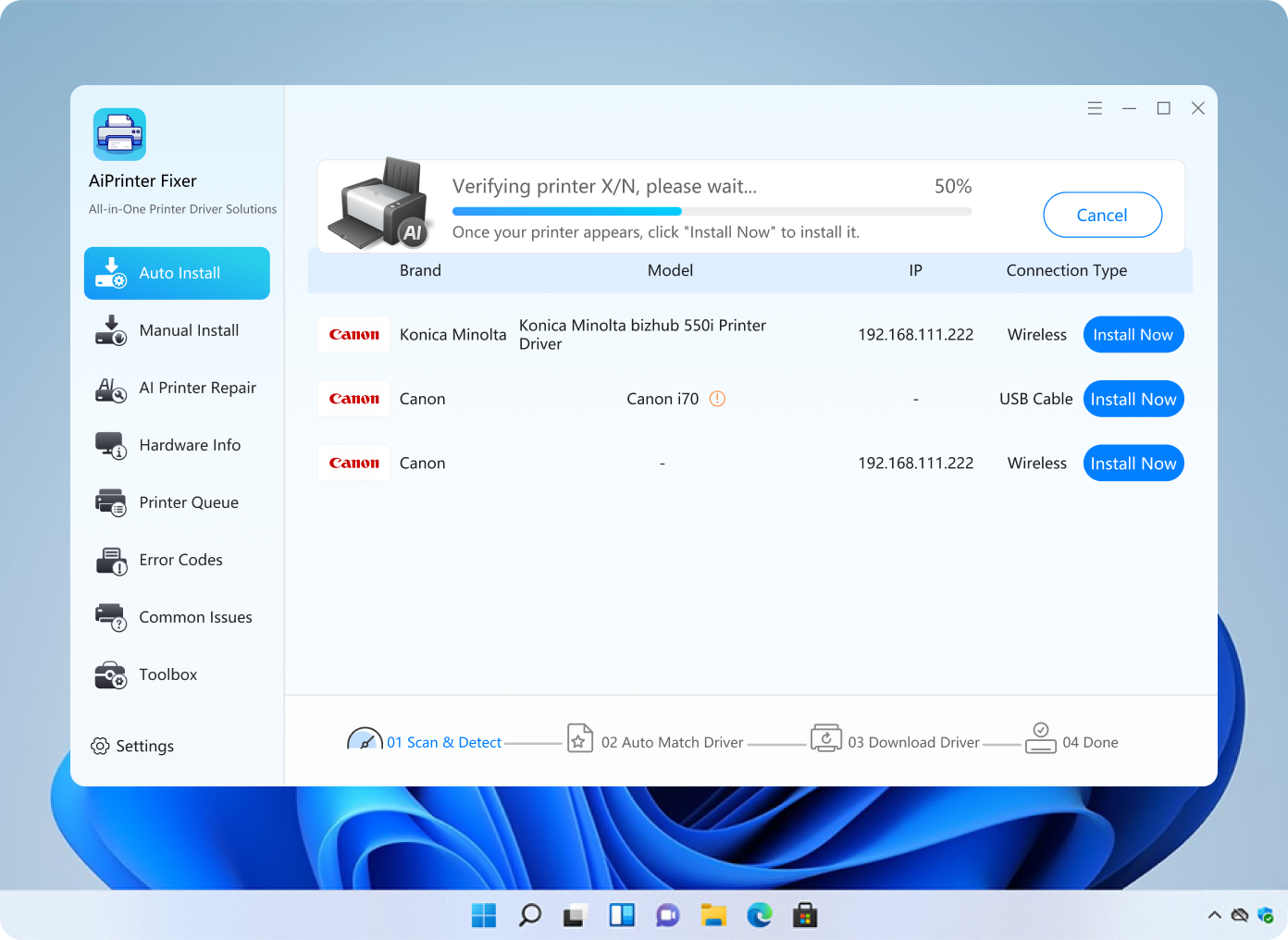Open Microsoft Edge from the taskbar
The height and width of the screenshot is (940, 1288).
[760, 915]
